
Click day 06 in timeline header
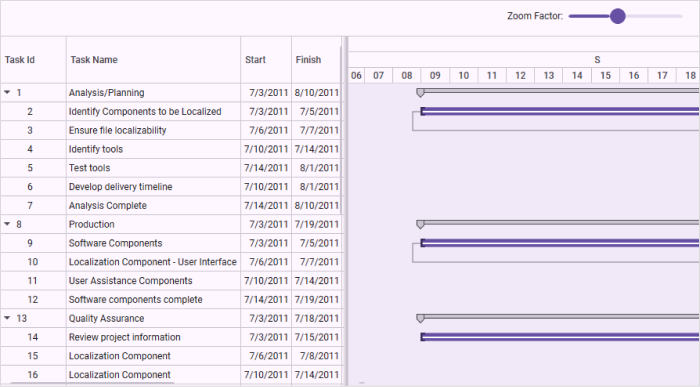356,75
